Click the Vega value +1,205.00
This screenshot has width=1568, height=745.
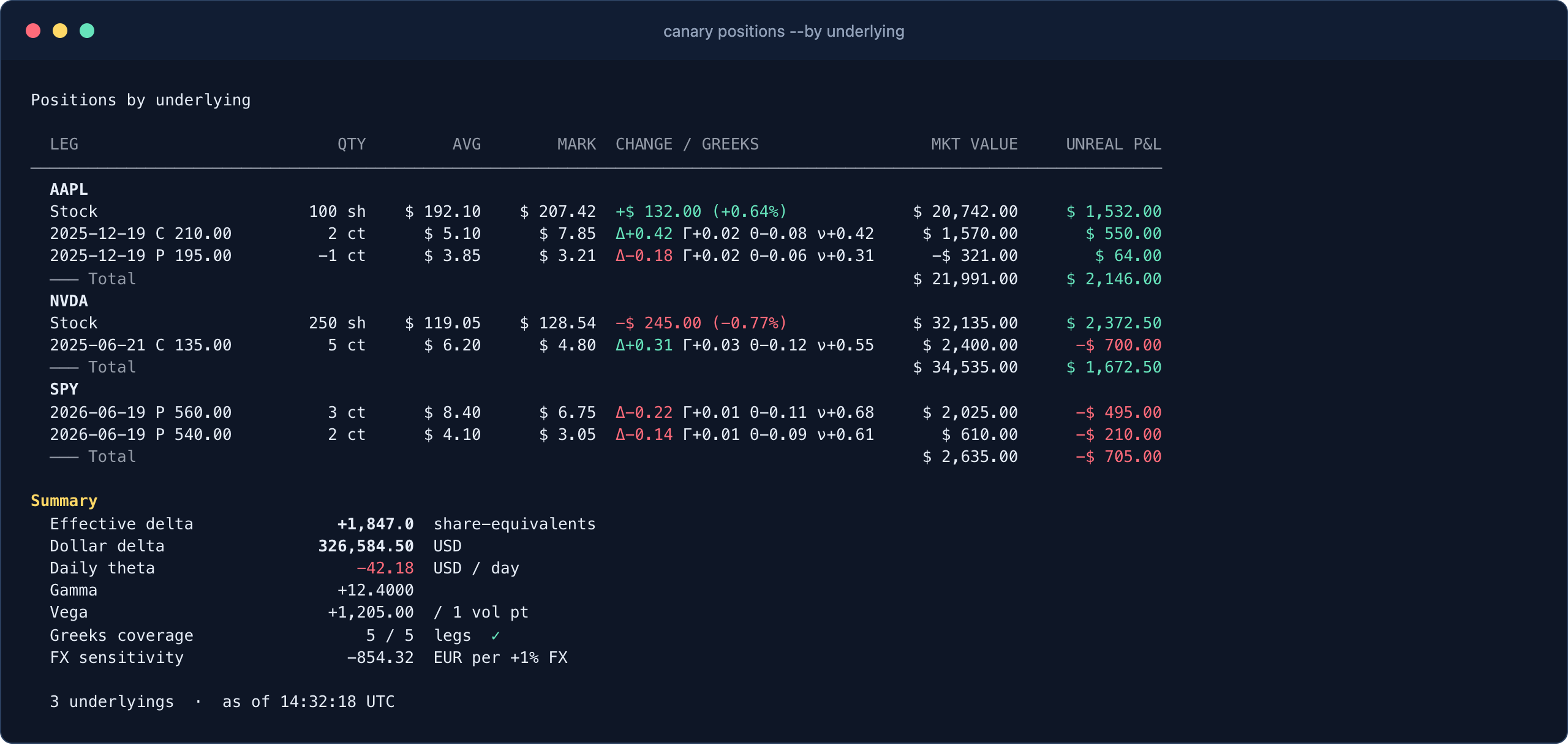pyautogui.click(x=371, y=612)
